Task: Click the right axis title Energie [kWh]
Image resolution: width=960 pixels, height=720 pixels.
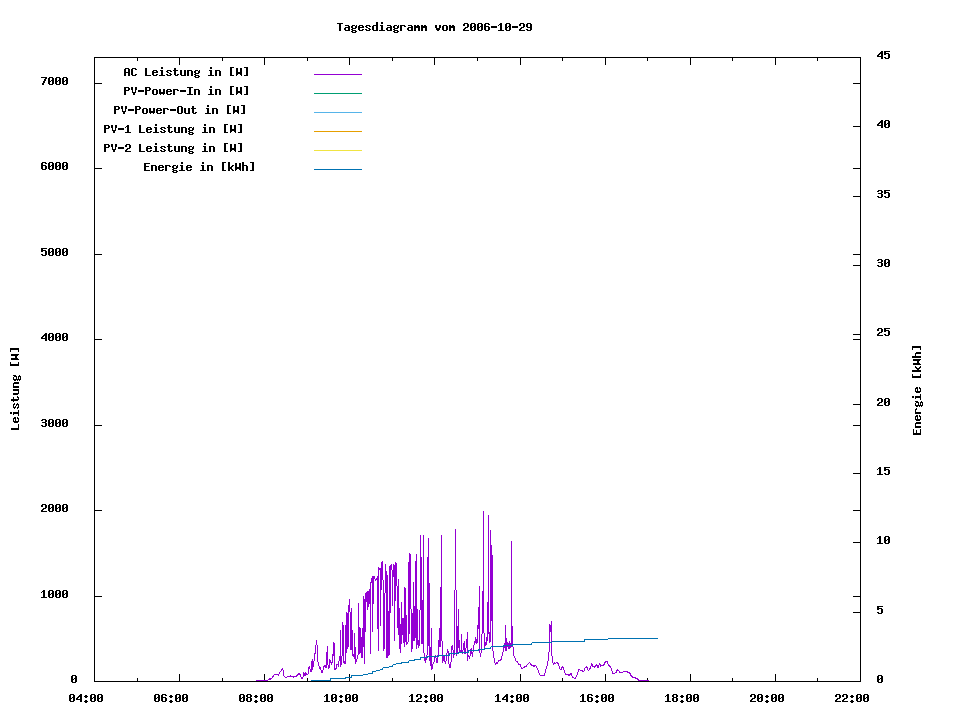Action: (x=917, y=390)
